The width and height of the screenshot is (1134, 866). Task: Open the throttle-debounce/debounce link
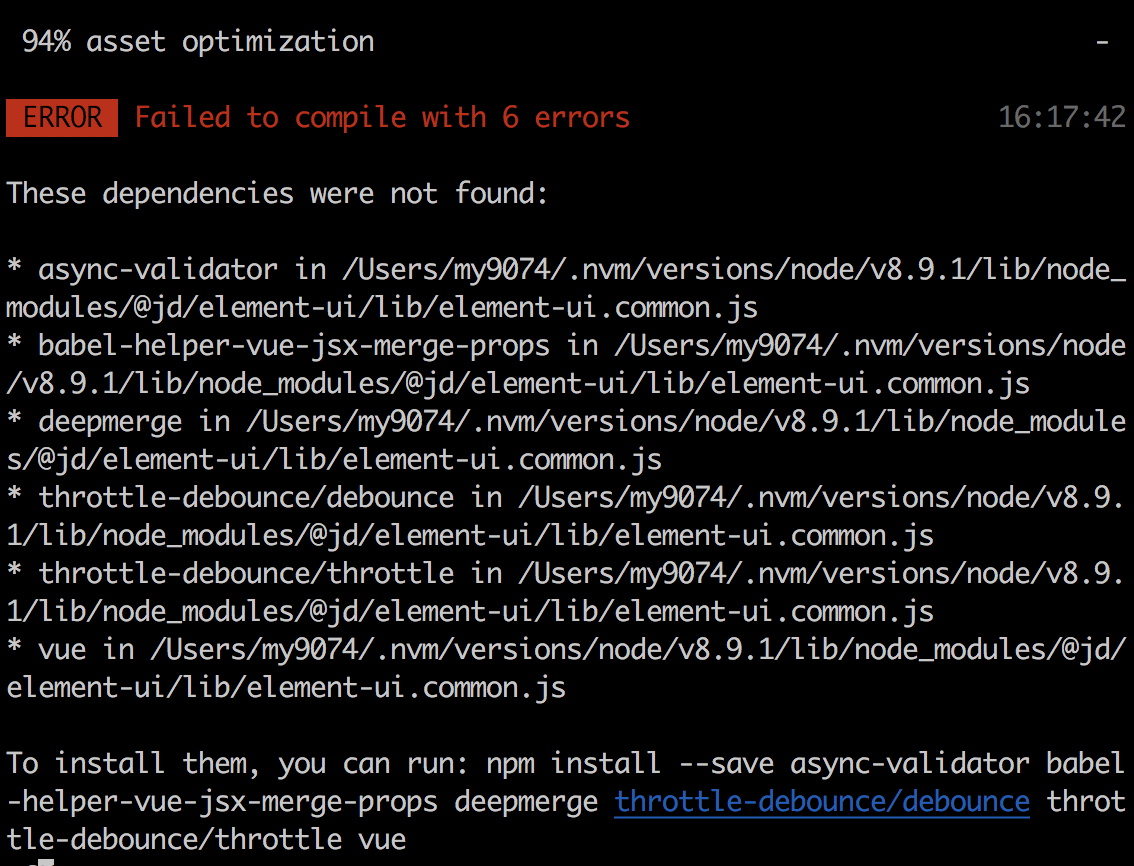pos(822,802)
